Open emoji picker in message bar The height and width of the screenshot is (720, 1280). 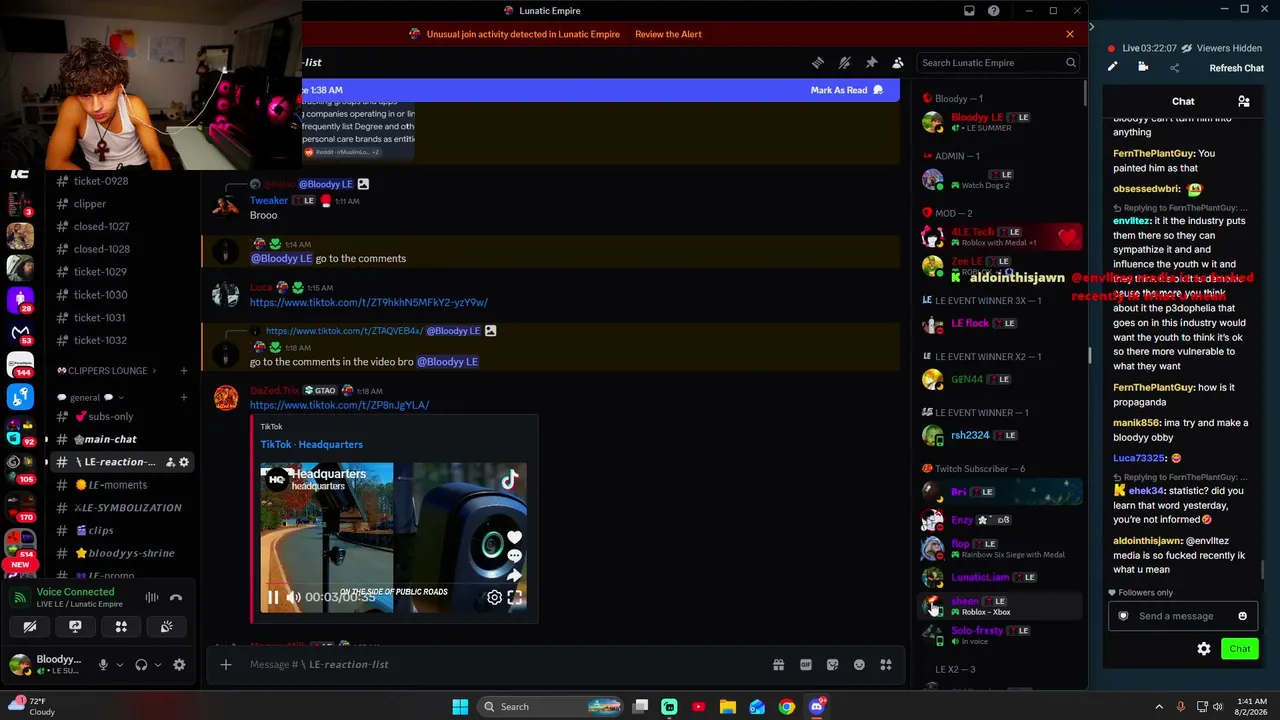859,665
